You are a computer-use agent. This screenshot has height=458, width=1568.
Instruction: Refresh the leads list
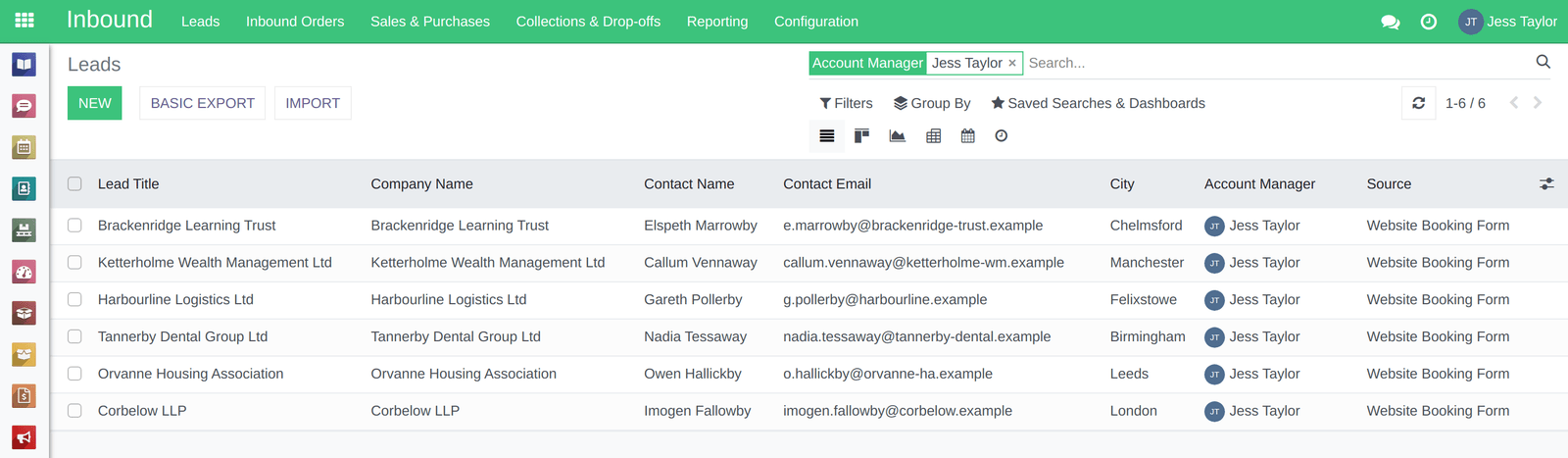[1418, 103]
